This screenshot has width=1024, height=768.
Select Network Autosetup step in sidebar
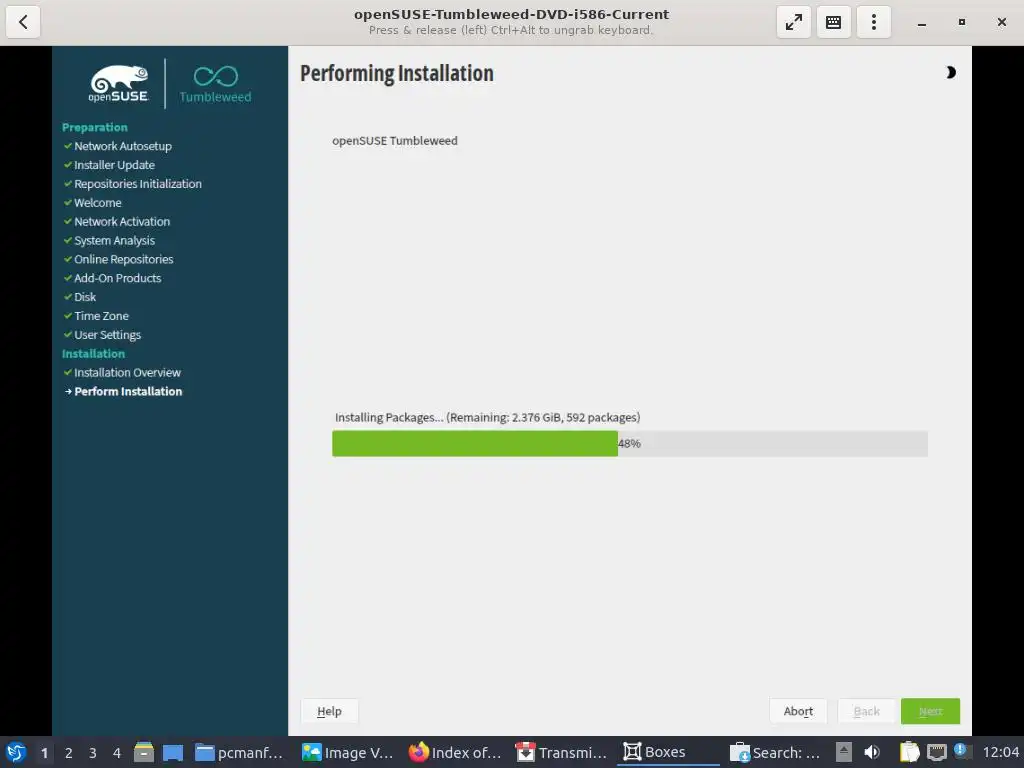[123, 146]
